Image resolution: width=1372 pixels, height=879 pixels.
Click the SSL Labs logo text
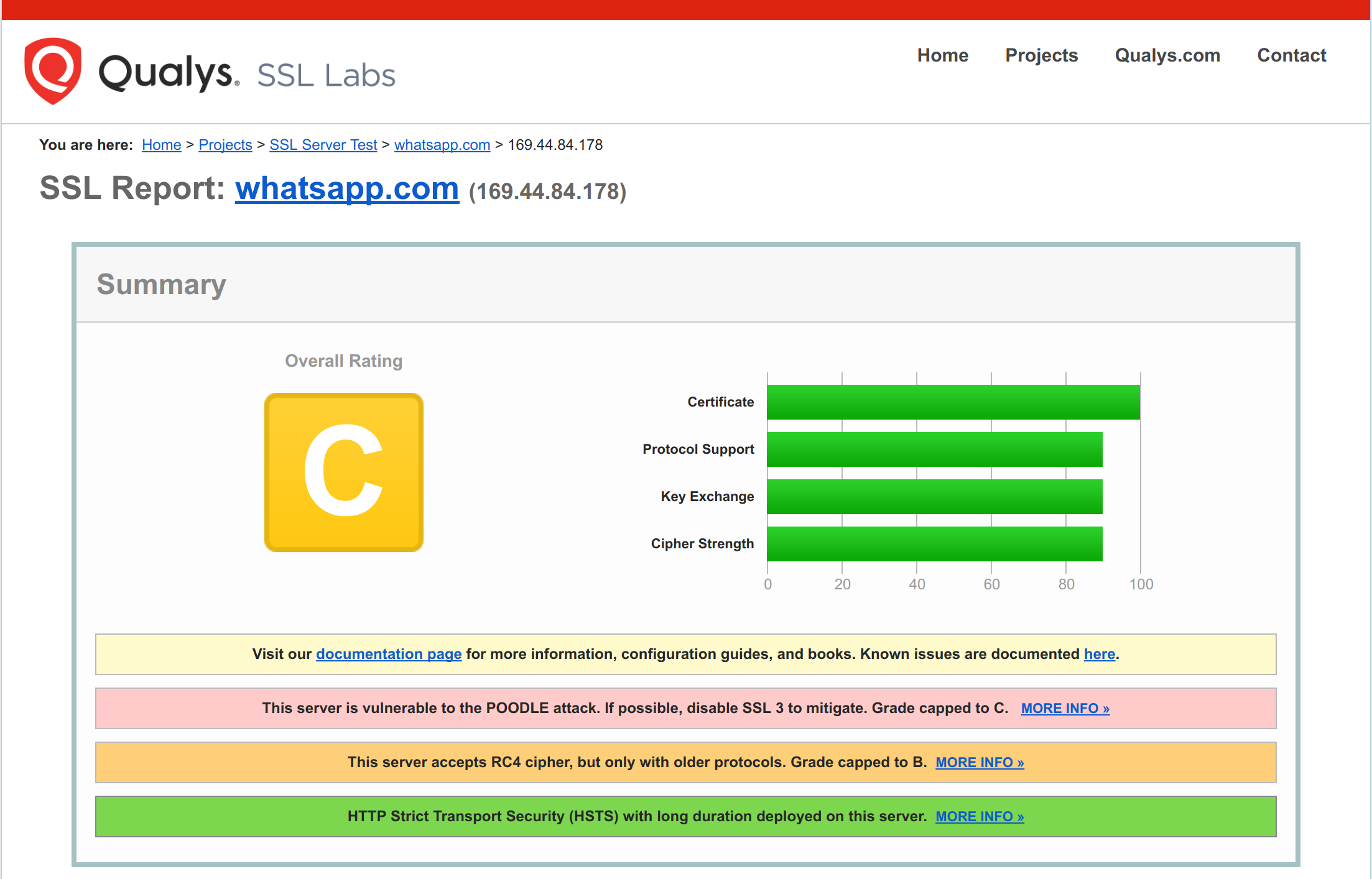[x=326, y=75]
